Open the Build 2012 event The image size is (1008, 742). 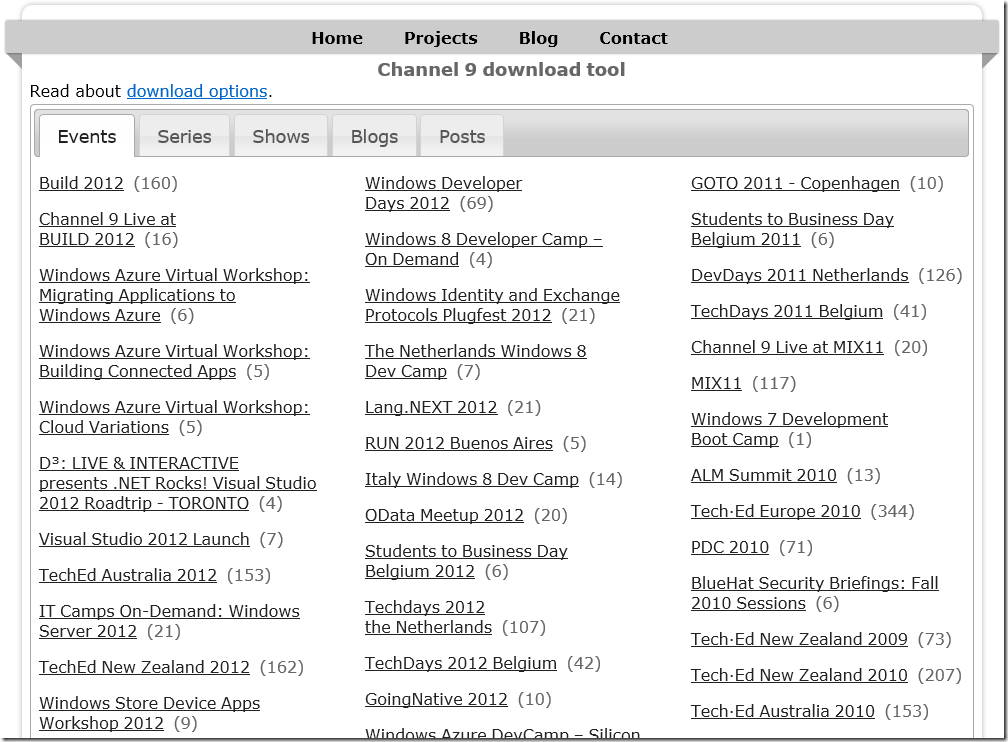pos(81,183)
